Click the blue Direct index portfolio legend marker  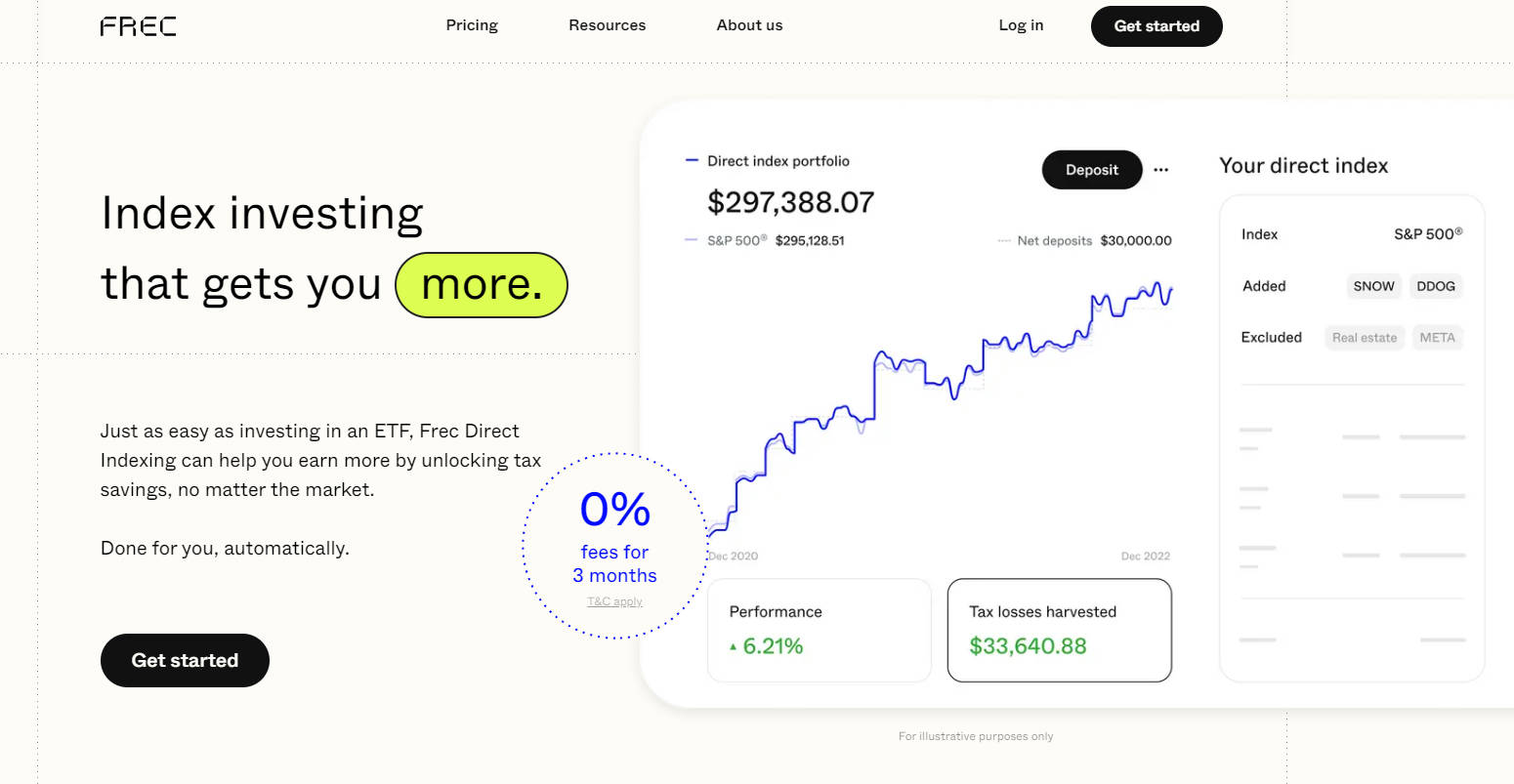692,161
